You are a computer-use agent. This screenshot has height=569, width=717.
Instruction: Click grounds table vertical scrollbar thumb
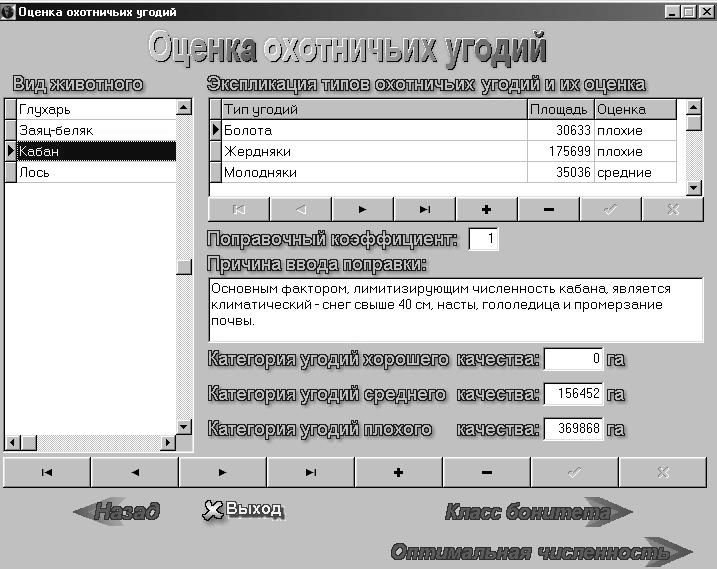[x=694, y=123]
